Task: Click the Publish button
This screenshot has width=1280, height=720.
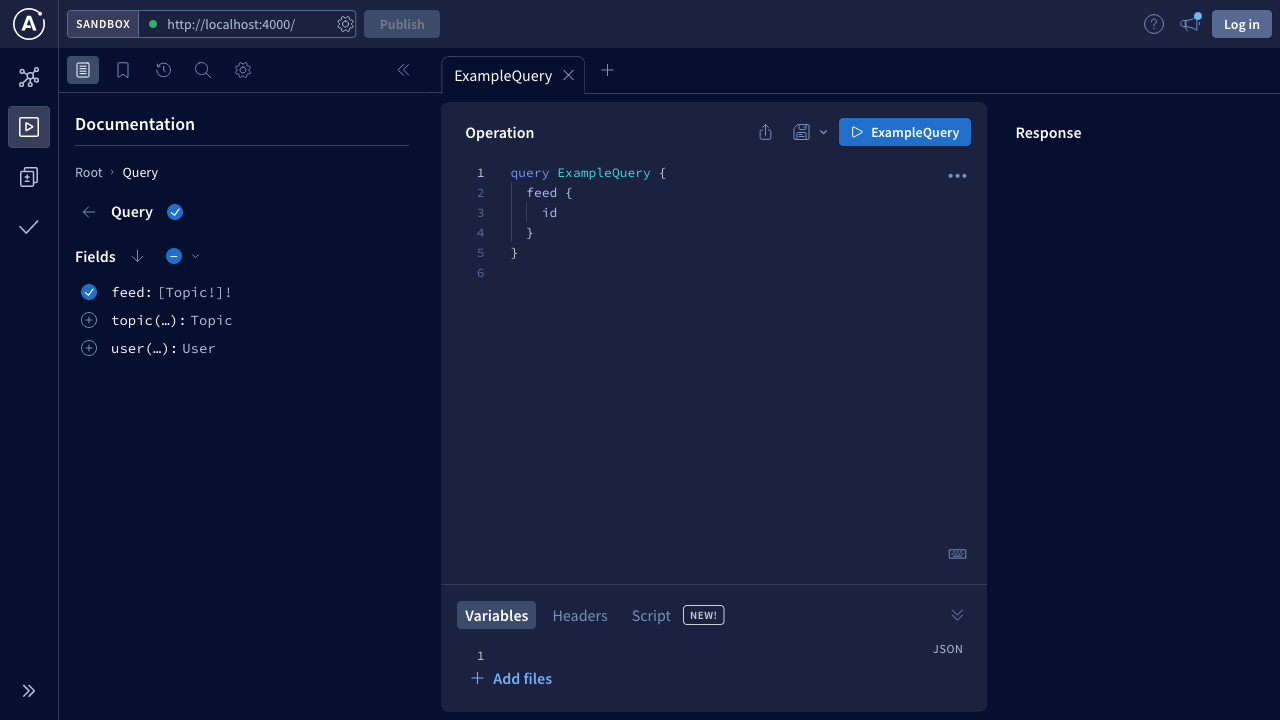Action: click(x=402, y=24)
